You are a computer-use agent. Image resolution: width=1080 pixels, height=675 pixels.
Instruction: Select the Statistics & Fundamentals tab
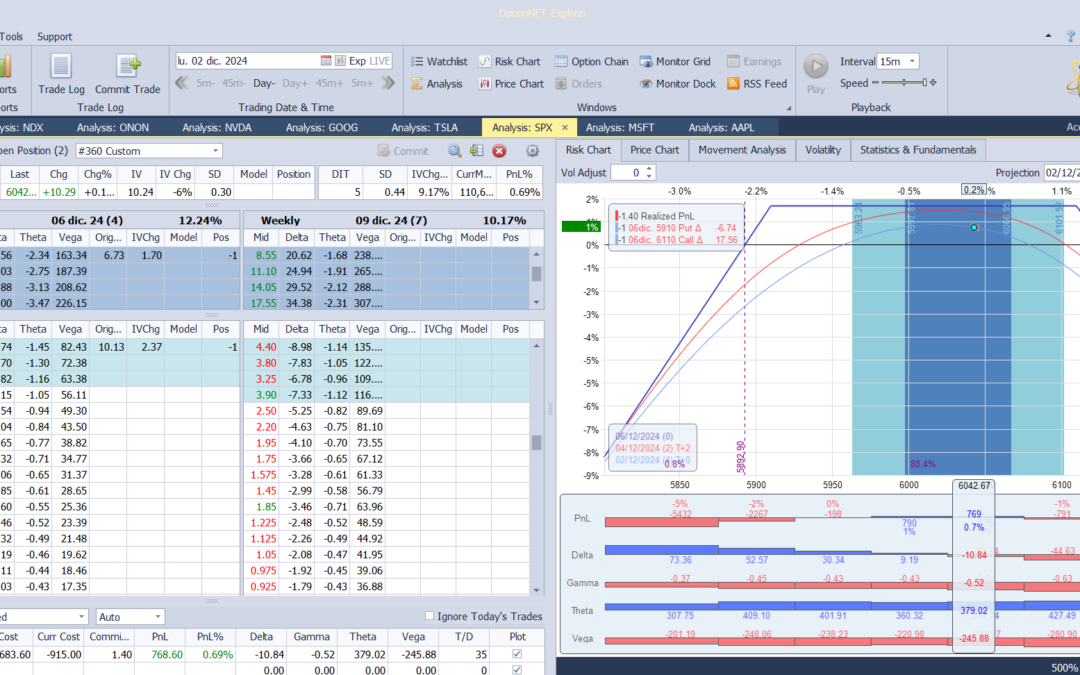coord(918,150)
